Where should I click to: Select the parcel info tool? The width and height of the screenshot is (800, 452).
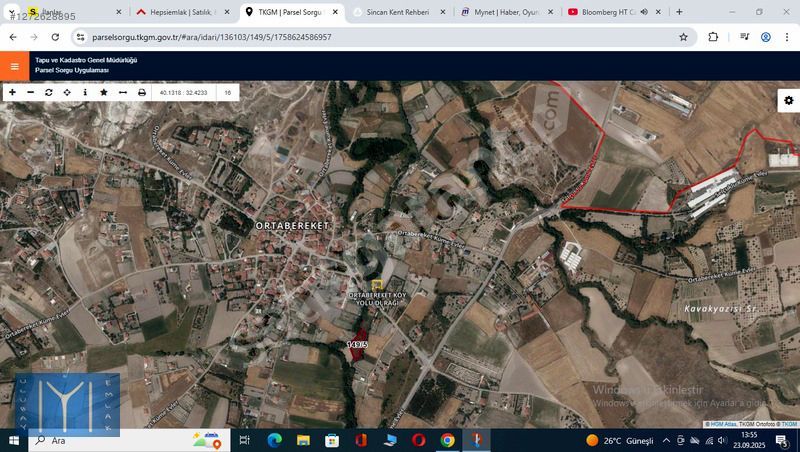tap(85, 92)
